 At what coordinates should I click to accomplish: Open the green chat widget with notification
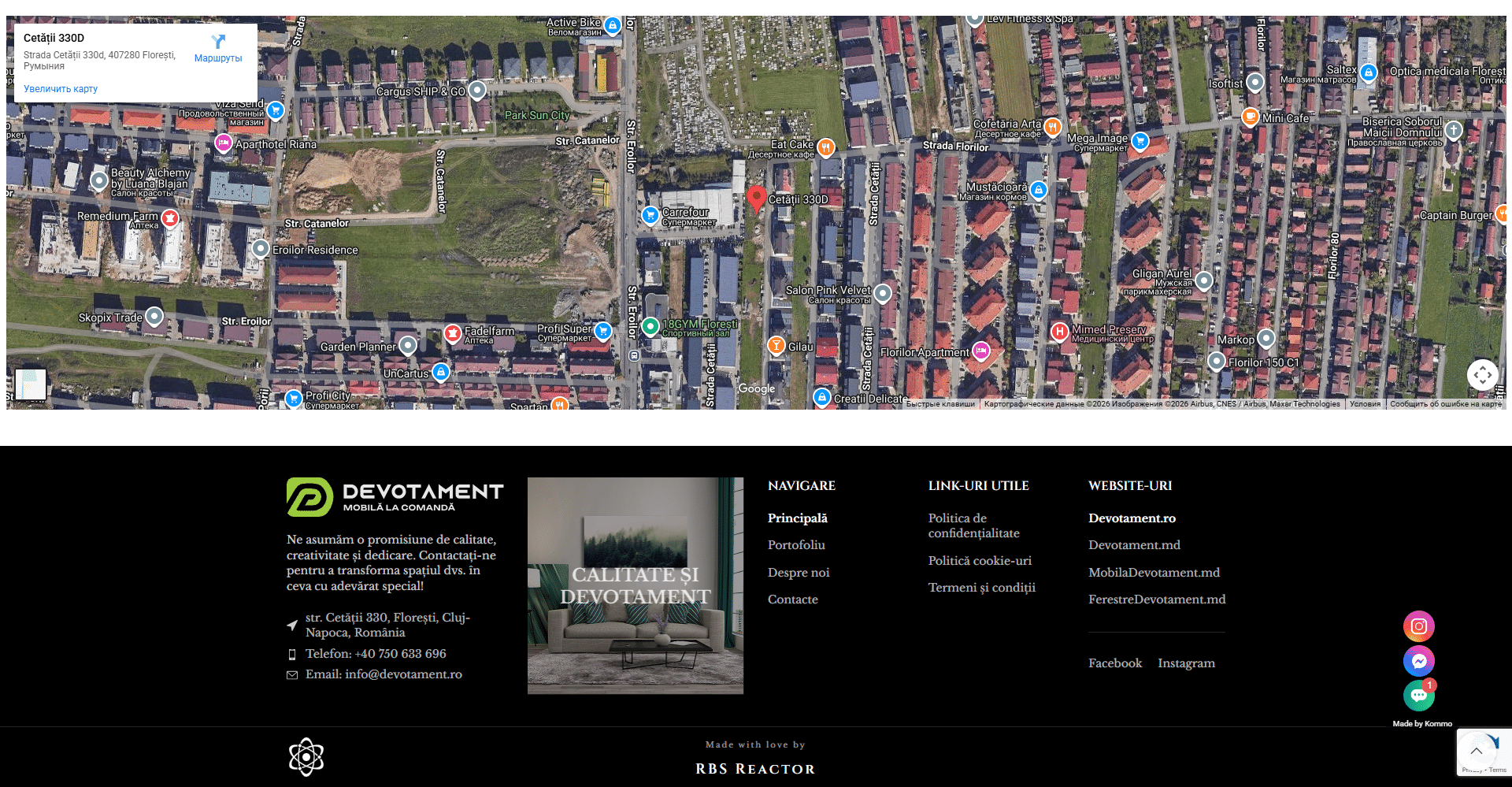1418,696
